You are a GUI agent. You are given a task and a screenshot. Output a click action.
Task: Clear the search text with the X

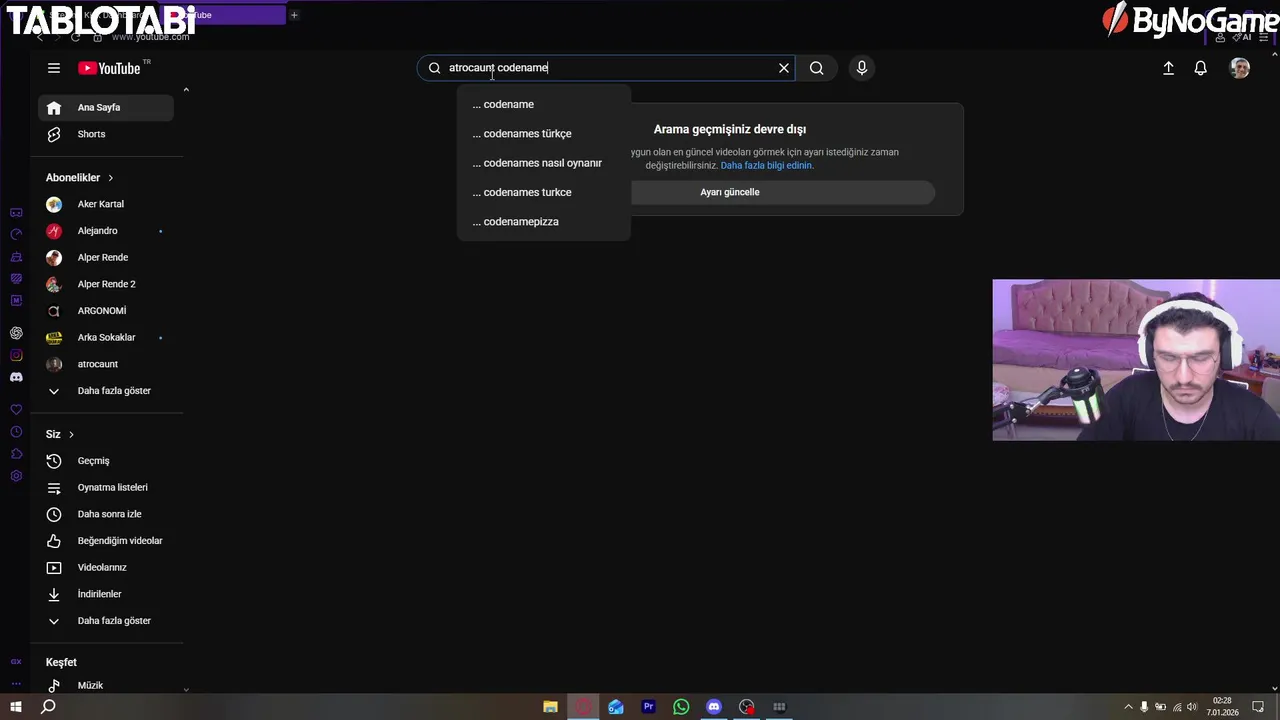pyautogui.click(x=784, y=68)
